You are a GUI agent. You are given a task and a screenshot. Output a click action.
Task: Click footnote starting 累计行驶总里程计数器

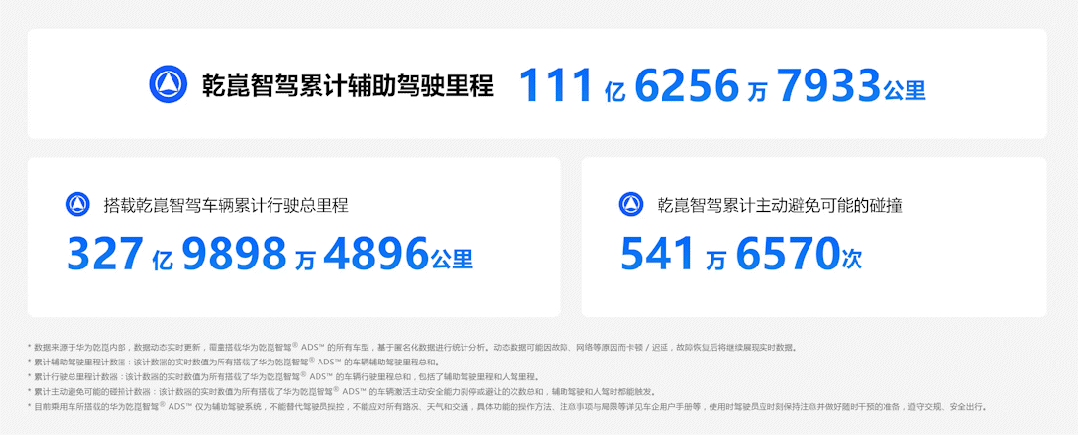tap(284, 377)
